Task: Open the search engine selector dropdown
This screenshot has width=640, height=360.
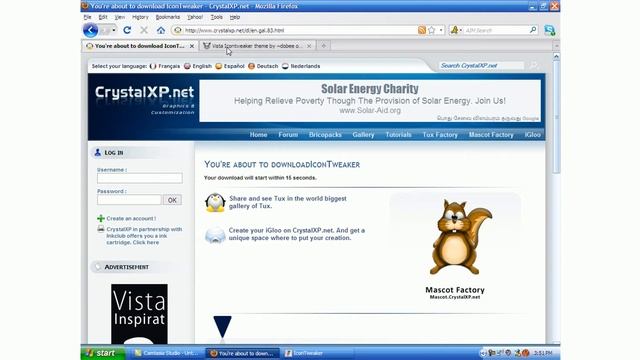Action: coord(456,30)
